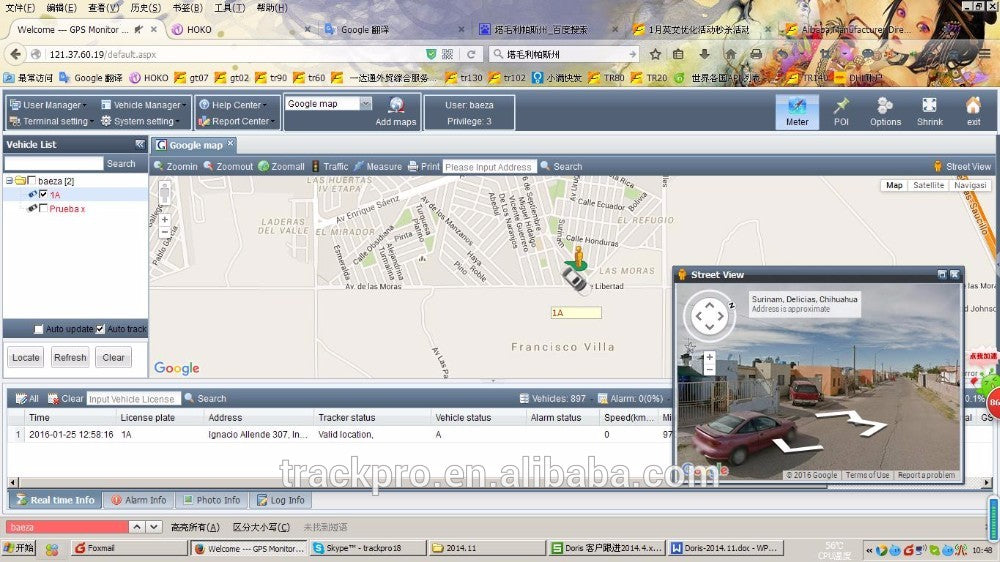Collapse the baeza vehicle group tree
This screenshot has width=1000, height=562.
click(x=9, y=181)
